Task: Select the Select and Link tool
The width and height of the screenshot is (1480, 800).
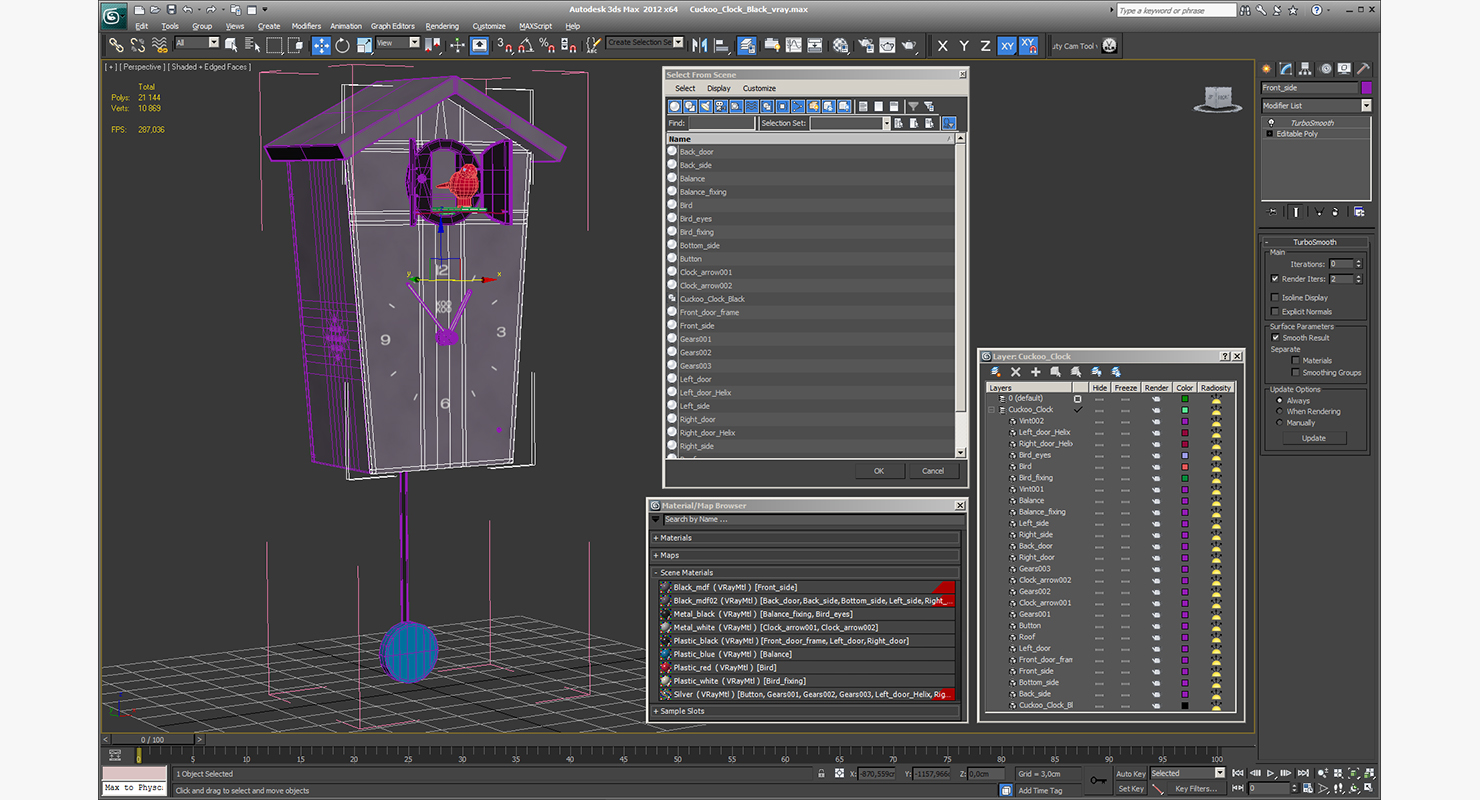Action: [x=116, y=45]
